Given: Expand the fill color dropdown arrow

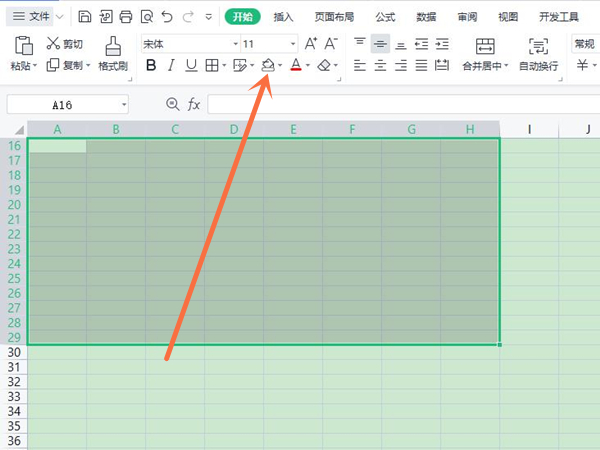Looking at the screenshot, I should [x=280, y=65].
